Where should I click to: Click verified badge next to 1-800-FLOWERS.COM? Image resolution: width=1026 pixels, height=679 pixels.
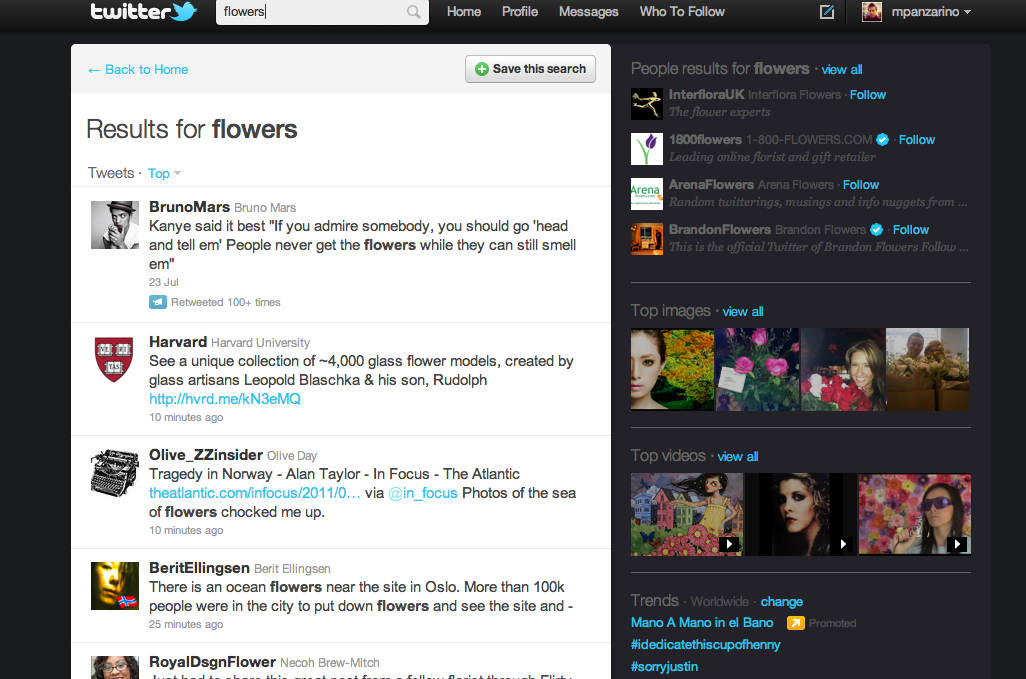pos(883,139)
